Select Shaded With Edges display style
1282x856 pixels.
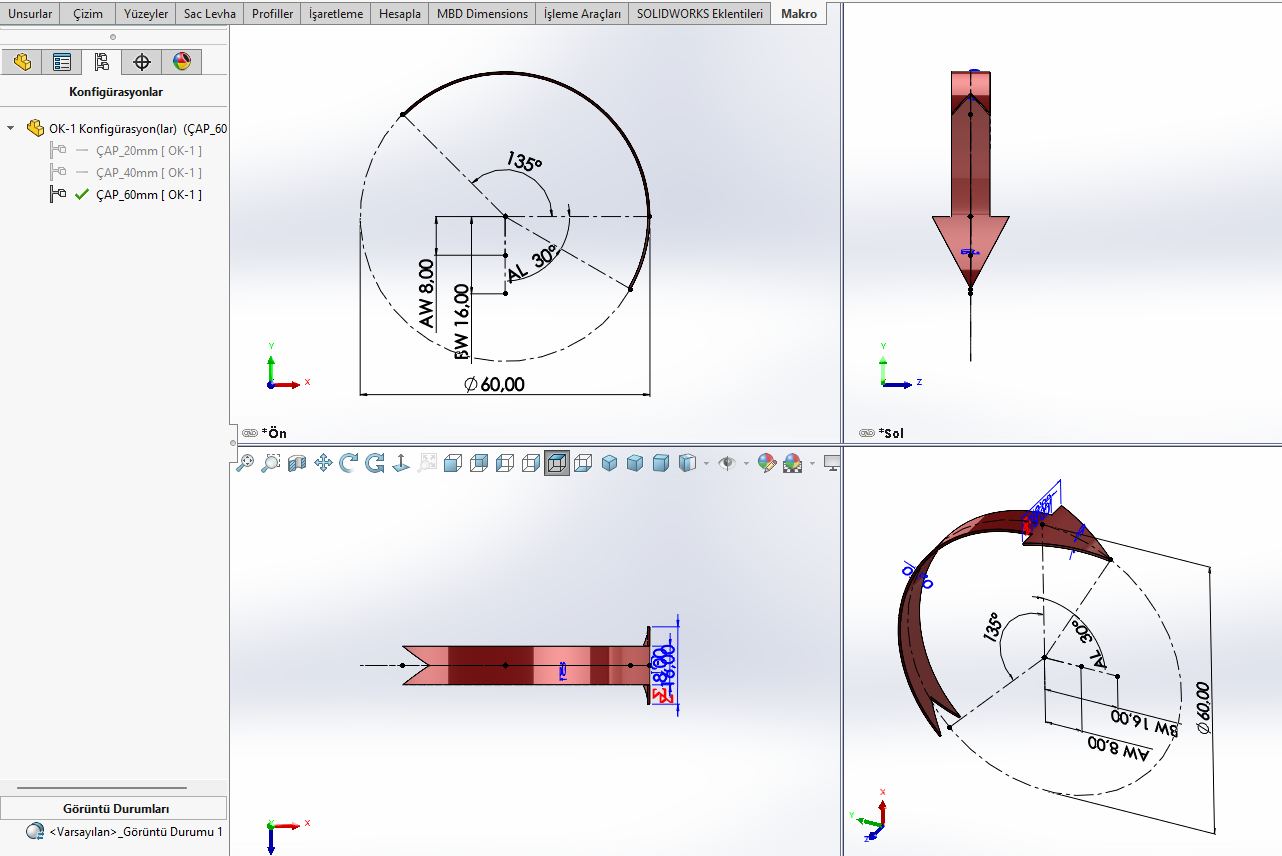pyautogui.click(x=453, y=463)
